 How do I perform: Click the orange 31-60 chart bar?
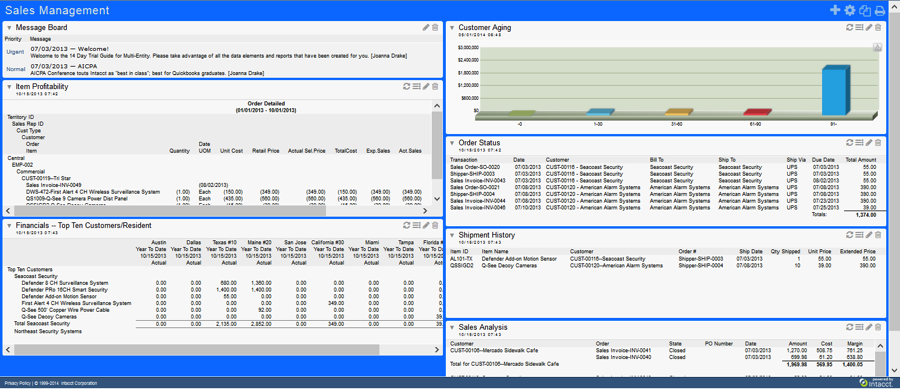[x=678, y=112]
